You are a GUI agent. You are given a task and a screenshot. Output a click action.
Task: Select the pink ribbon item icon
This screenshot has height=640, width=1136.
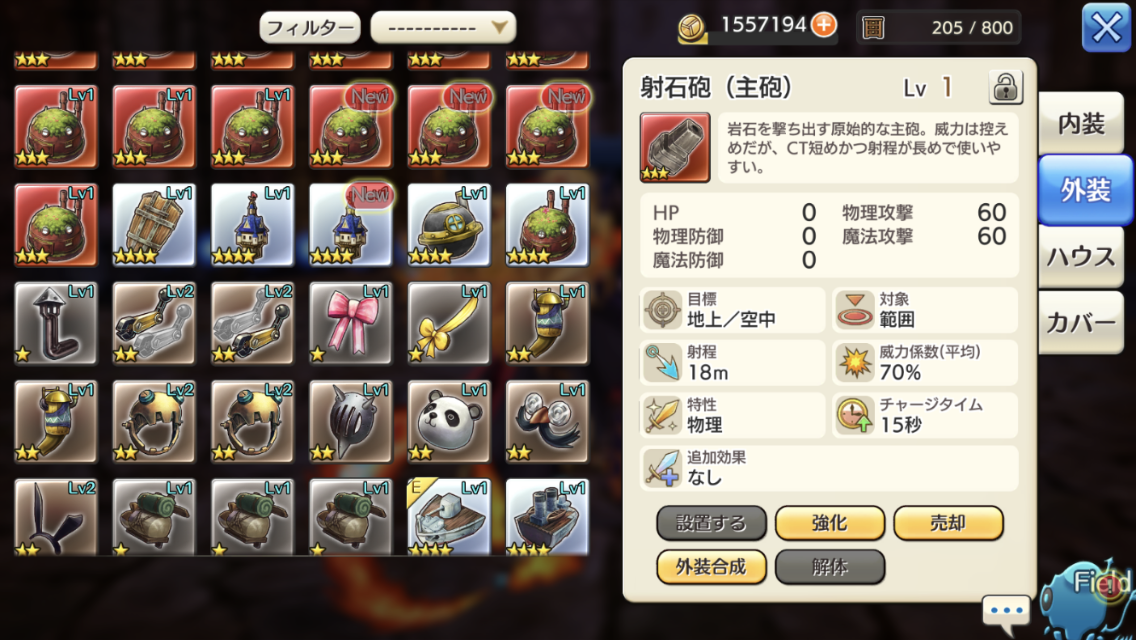pos(351,323)
